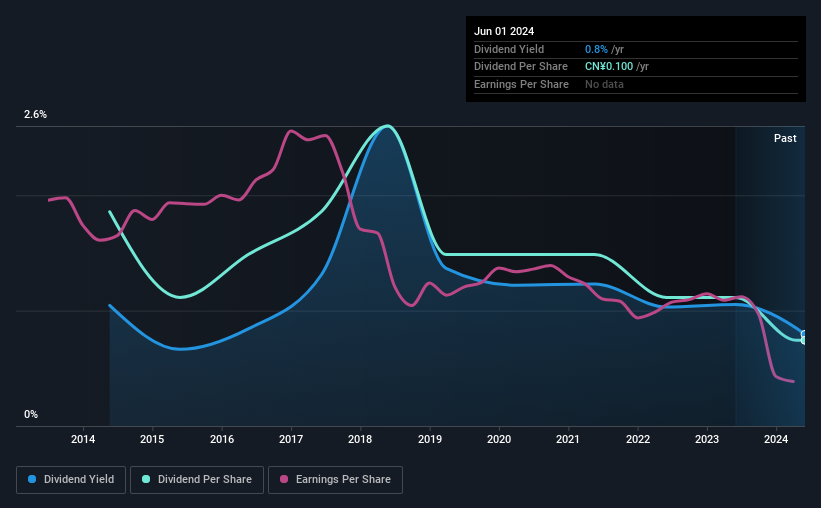Select the 2015 x-axis label
The width and height of the screenshot is (821, 508).
click(152, 439)
